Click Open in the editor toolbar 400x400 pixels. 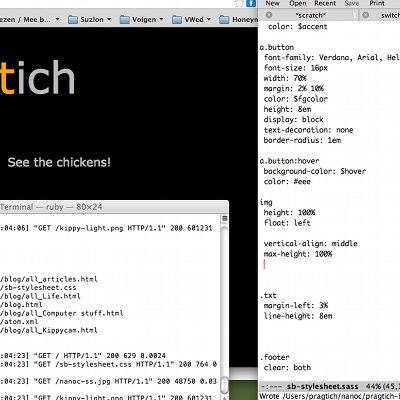coord(298,3)
